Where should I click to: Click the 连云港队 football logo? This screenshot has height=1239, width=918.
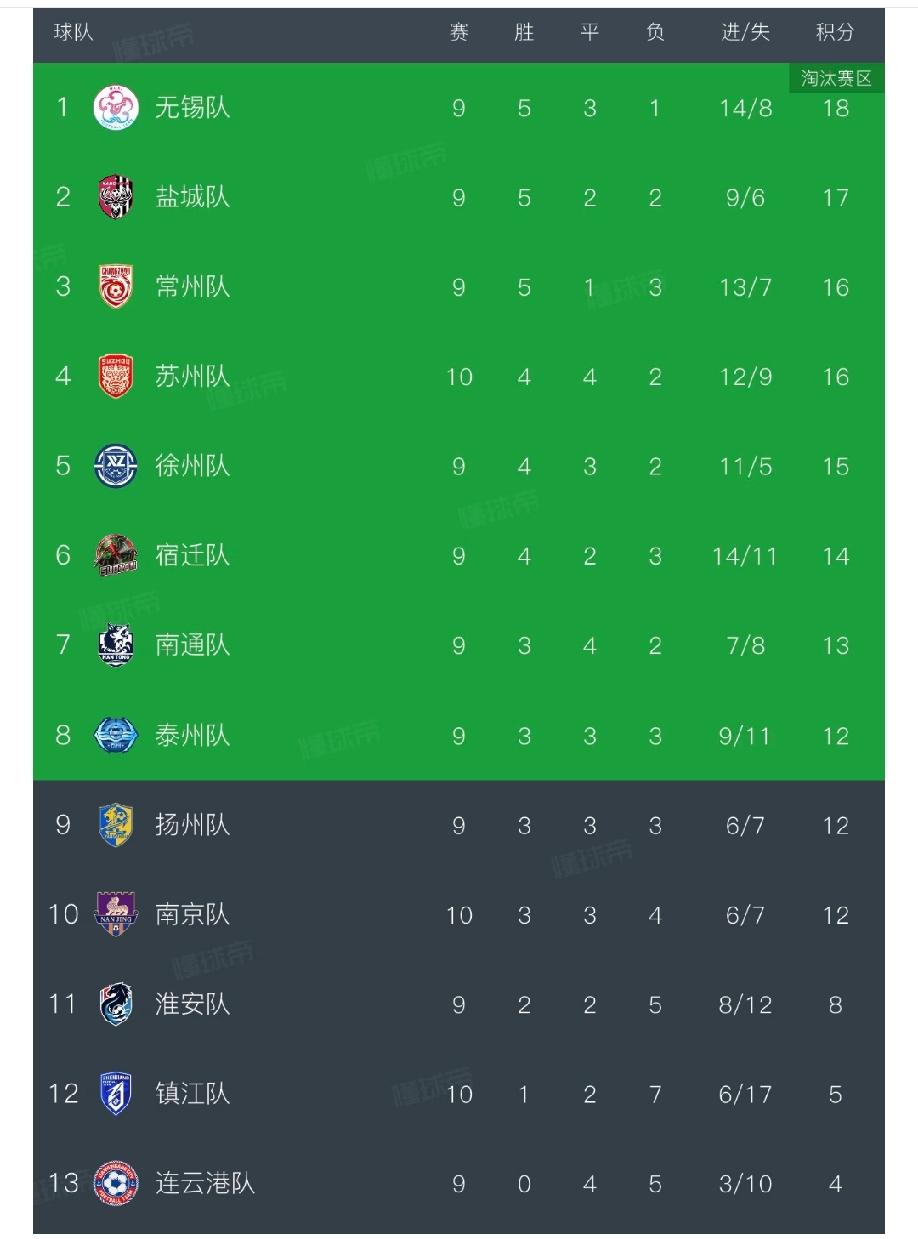point(116,1183)
